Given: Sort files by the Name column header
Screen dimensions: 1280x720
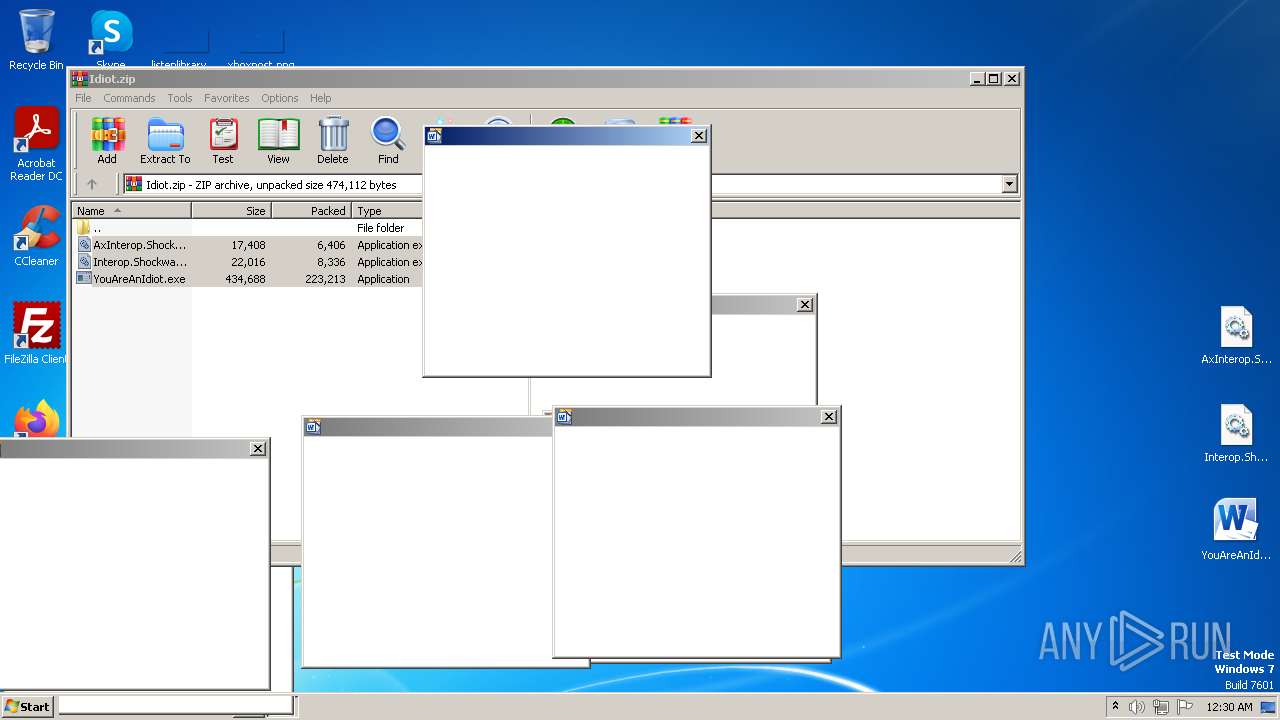Looking at the screenshot, I should 131,211.
